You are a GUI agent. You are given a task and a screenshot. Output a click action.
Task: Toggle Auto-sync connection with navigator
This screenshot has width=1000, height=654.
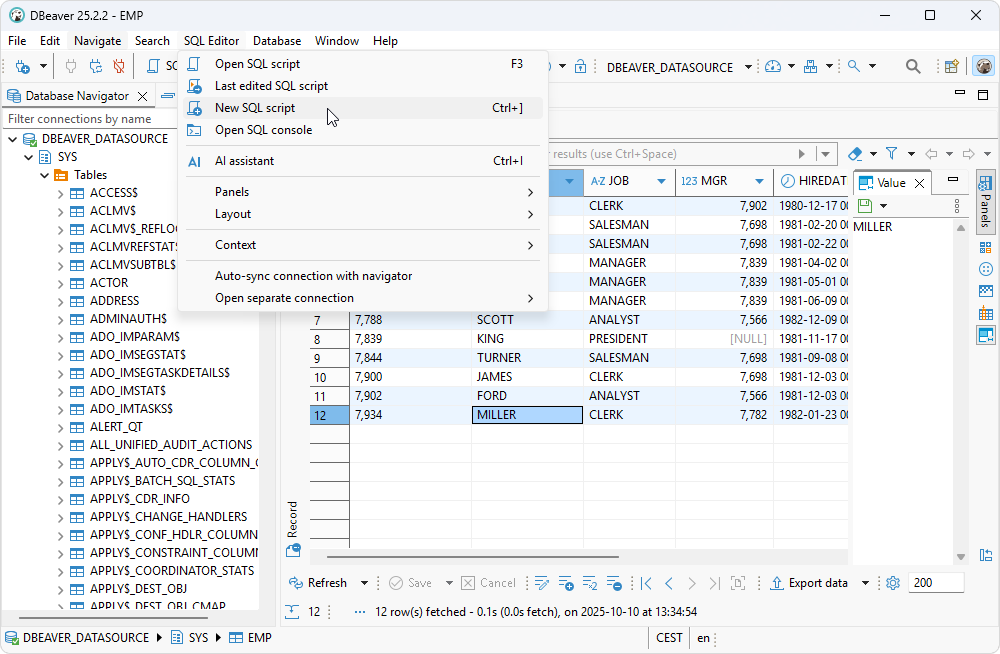click(312, 275)
